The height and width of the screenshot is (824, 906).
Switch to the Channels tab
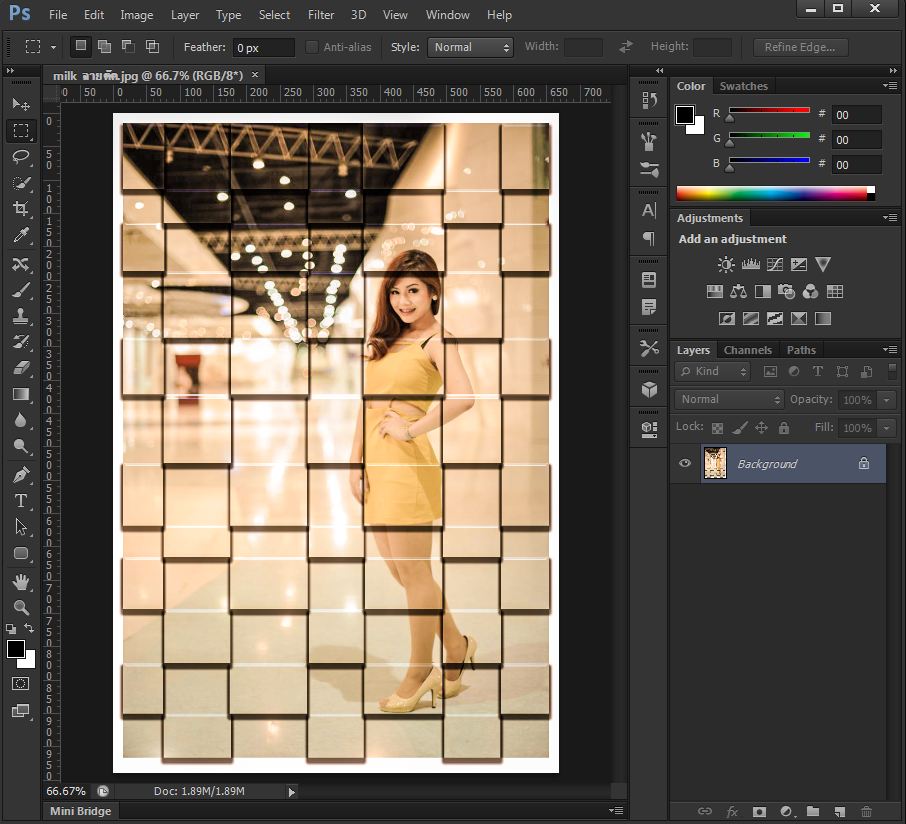tap(747, 350)
